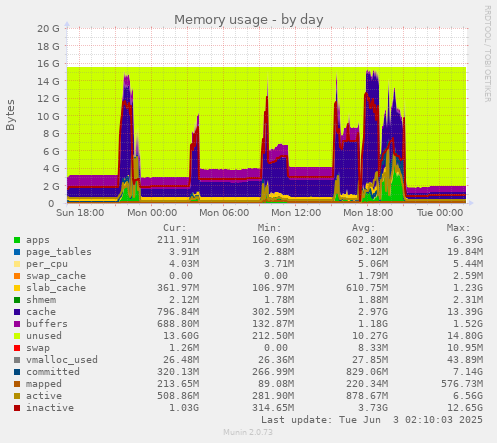497x443 pixels.
Task: Click the 'inactive' legend label
Action: (x=50, y=408)
